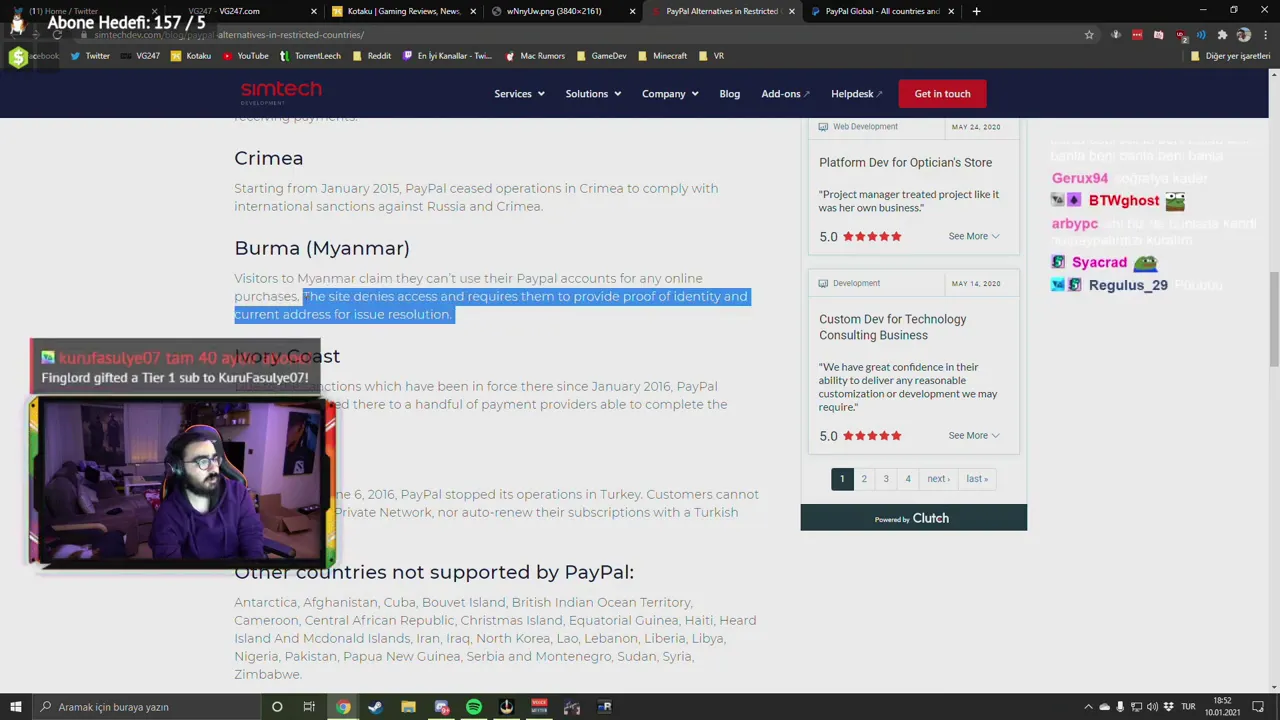The image size is (1280, 720).
Task: Click 'Other countries not supported by PayPal' heading
Action: (x=434, y=572)
